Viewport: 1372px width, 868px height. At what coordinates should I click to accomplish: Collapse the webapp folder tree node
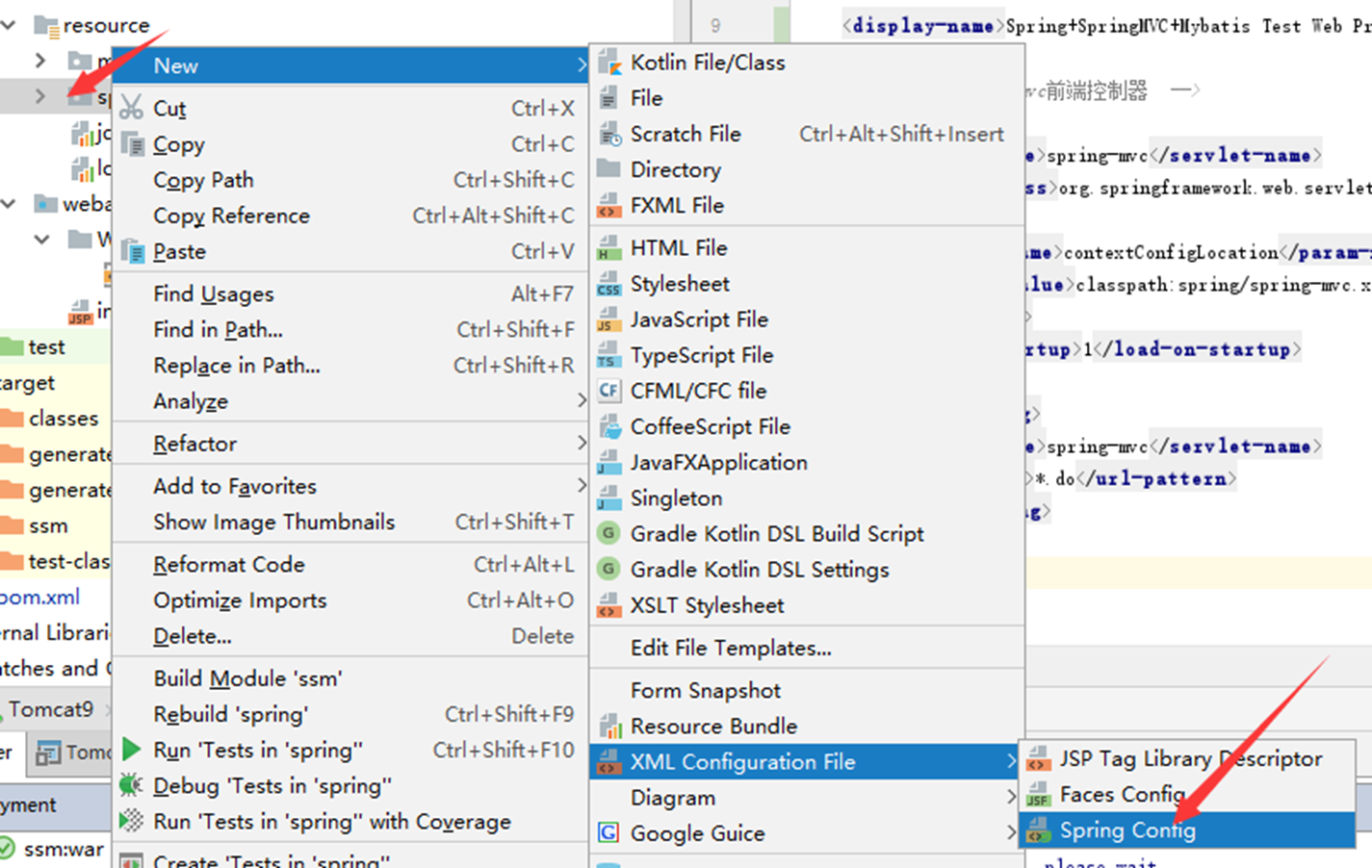9,204
